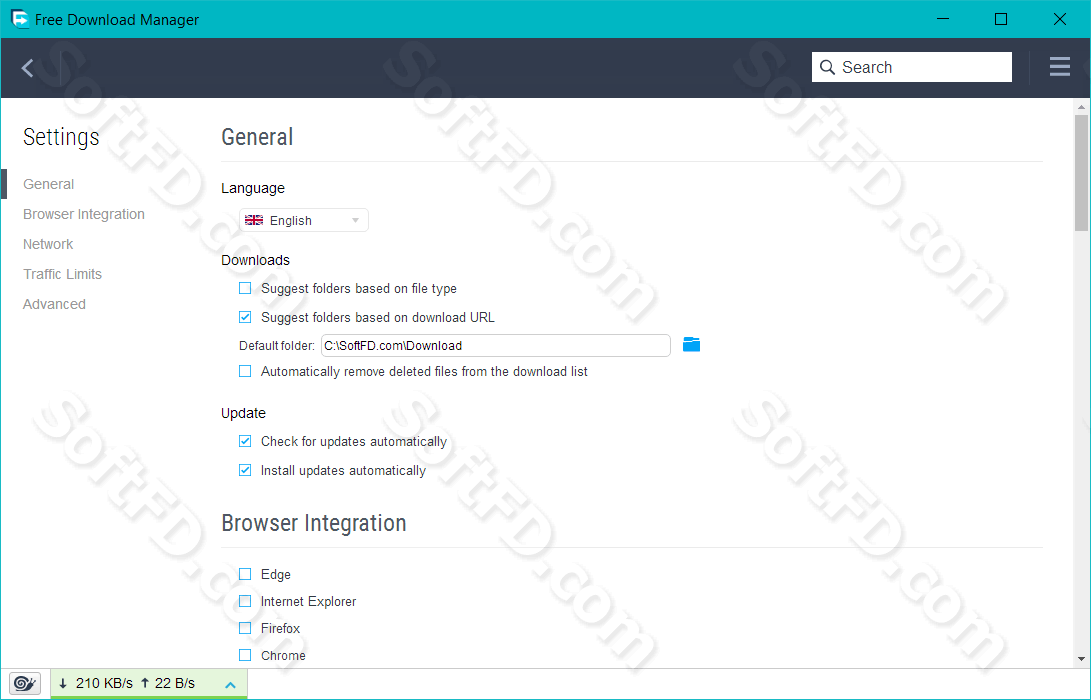The height and width of the screenshot is (700, 1091).
Task: Click the scrollbar down arrow
Action: pyautogui.click(x=1081, y=659)
